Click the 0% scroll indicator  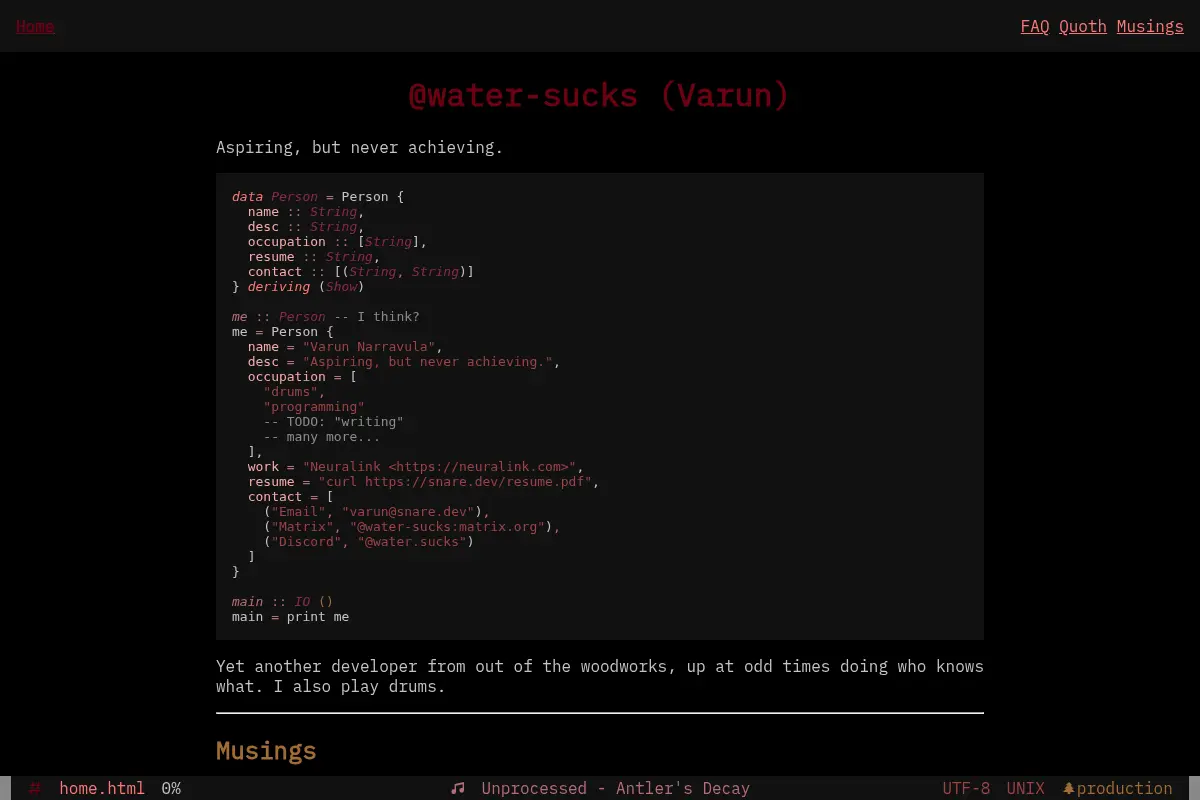tap(171, 788)
